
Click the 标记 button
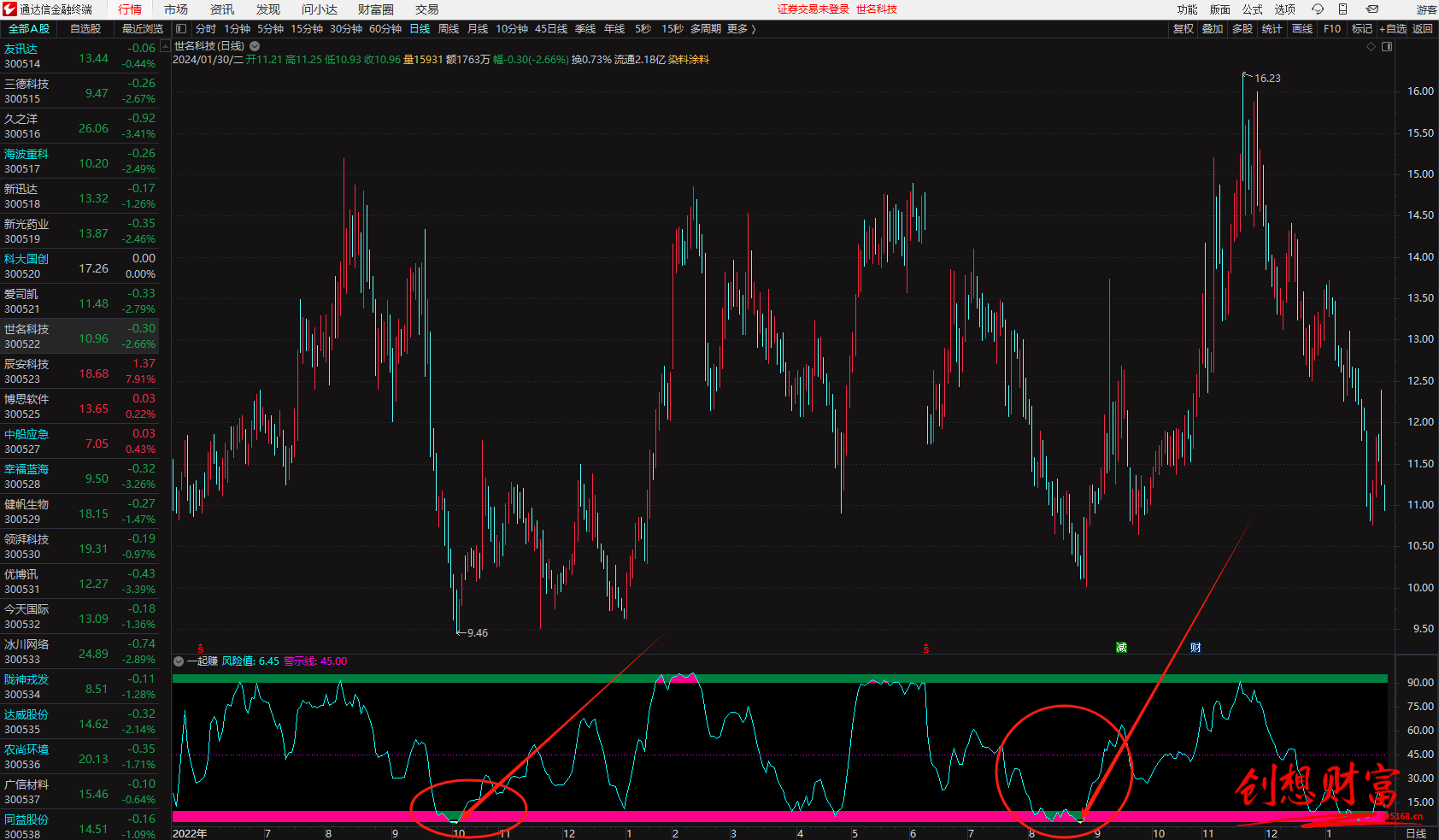[x=1362, y=29]
